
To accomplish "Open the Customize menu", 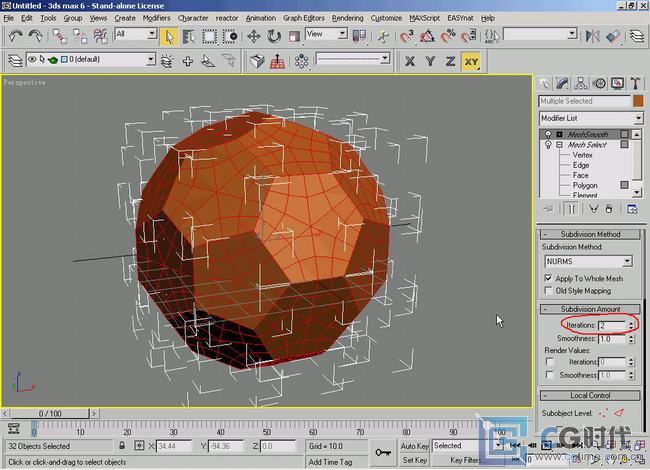I will pos(386,18).
